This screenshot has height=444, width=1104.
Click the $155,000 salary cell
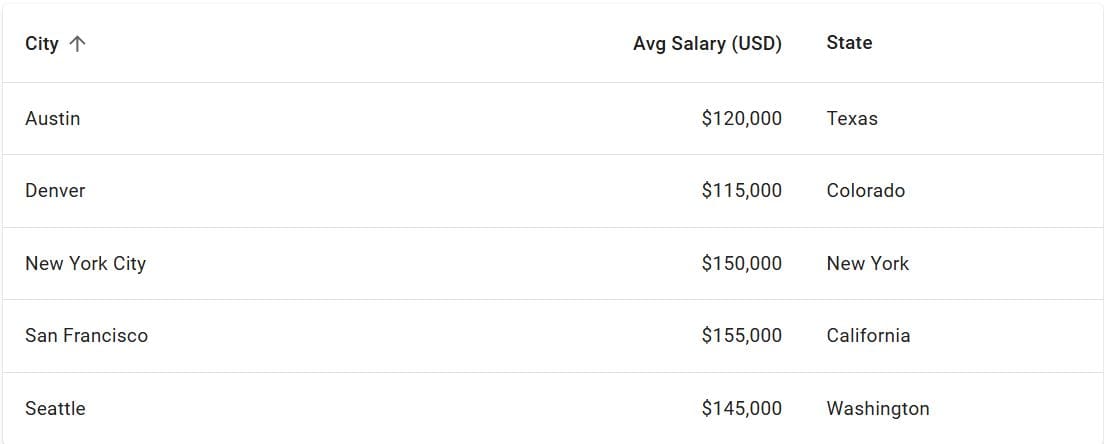pos(741,336)
